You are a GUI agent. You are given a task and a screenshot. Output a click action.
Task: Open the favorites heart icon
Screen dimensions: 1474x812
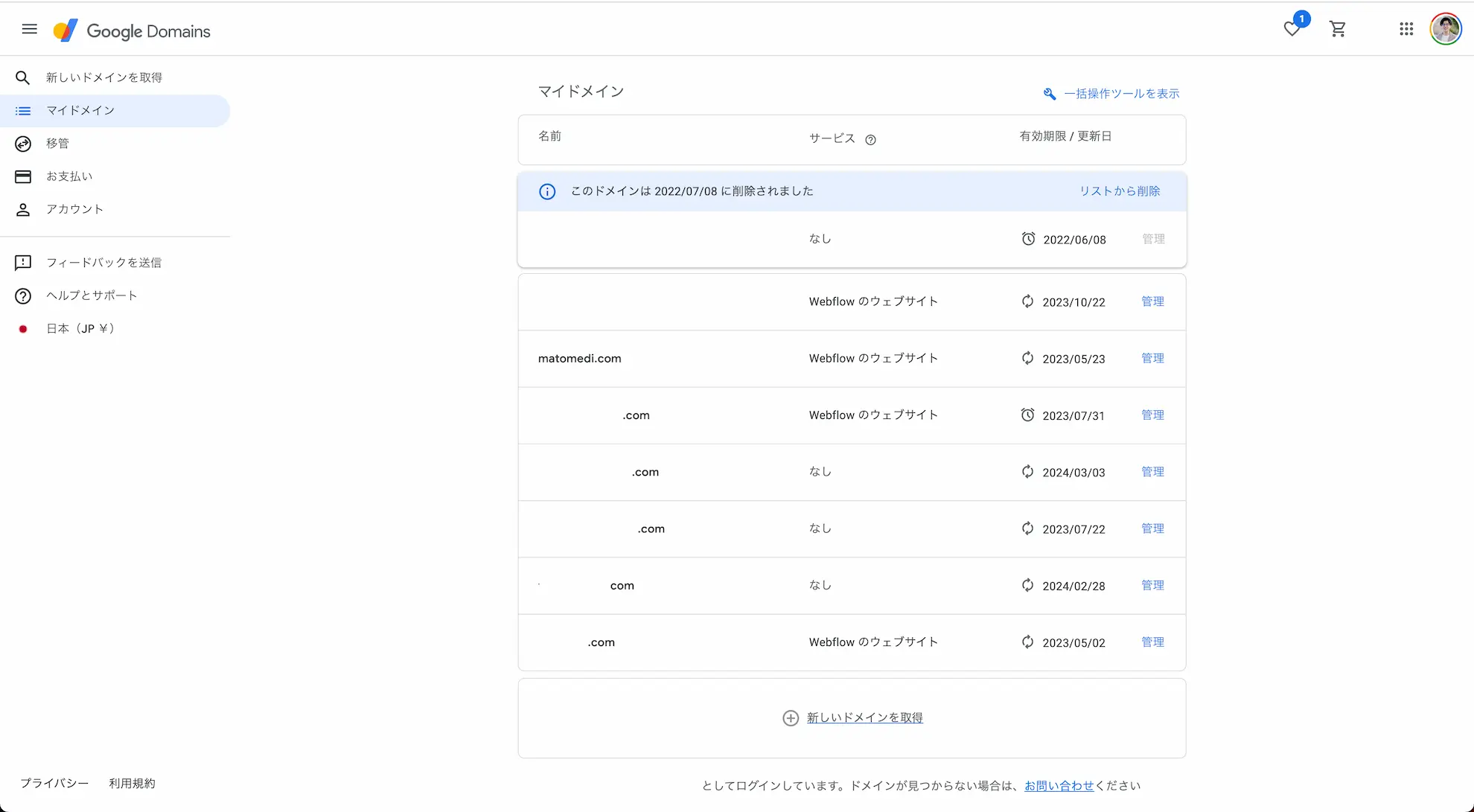[1292, 29]
